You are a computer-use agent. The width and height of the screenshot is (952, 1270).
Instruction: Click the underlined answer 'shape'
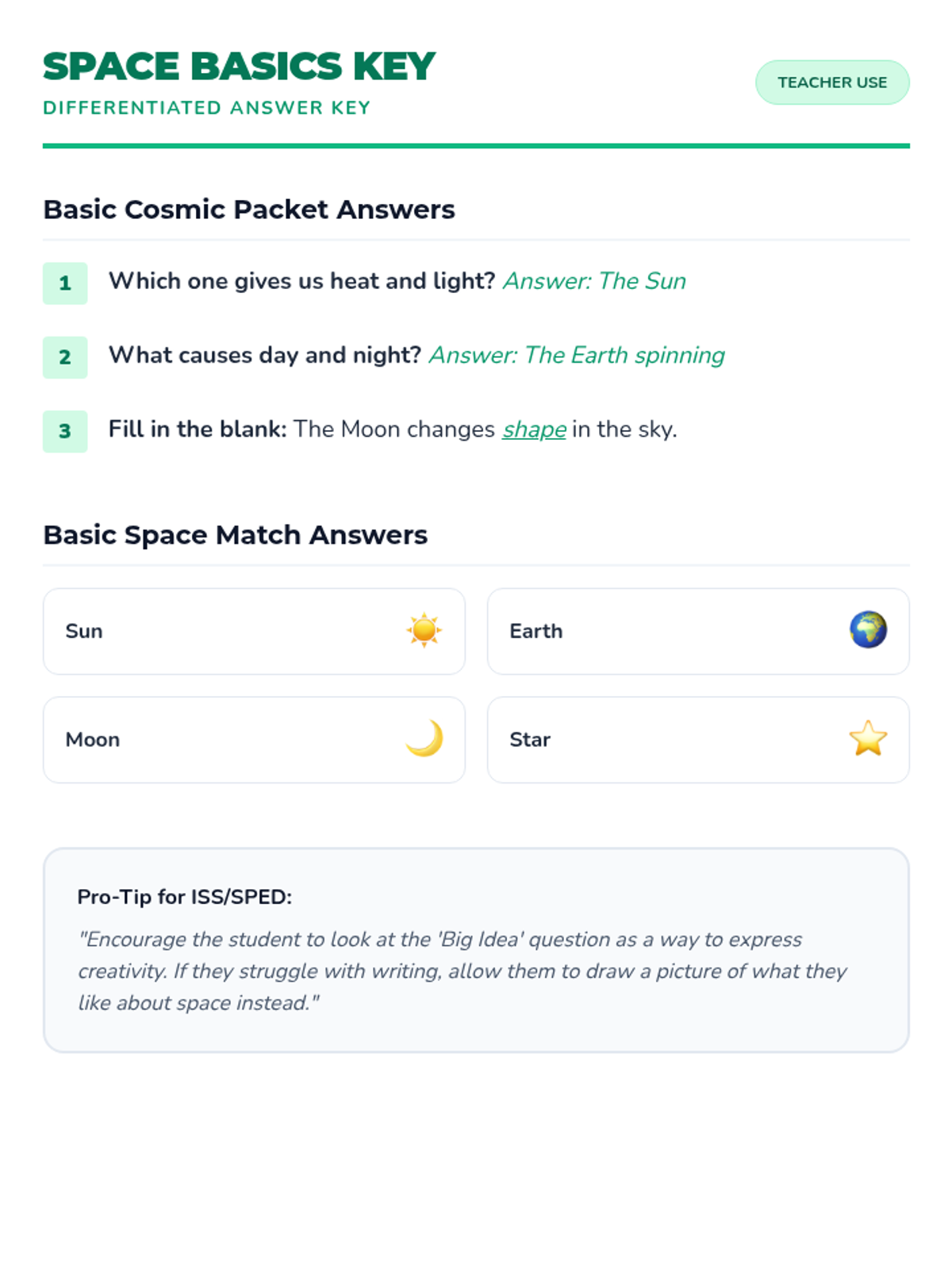click(x=534, y=429)
